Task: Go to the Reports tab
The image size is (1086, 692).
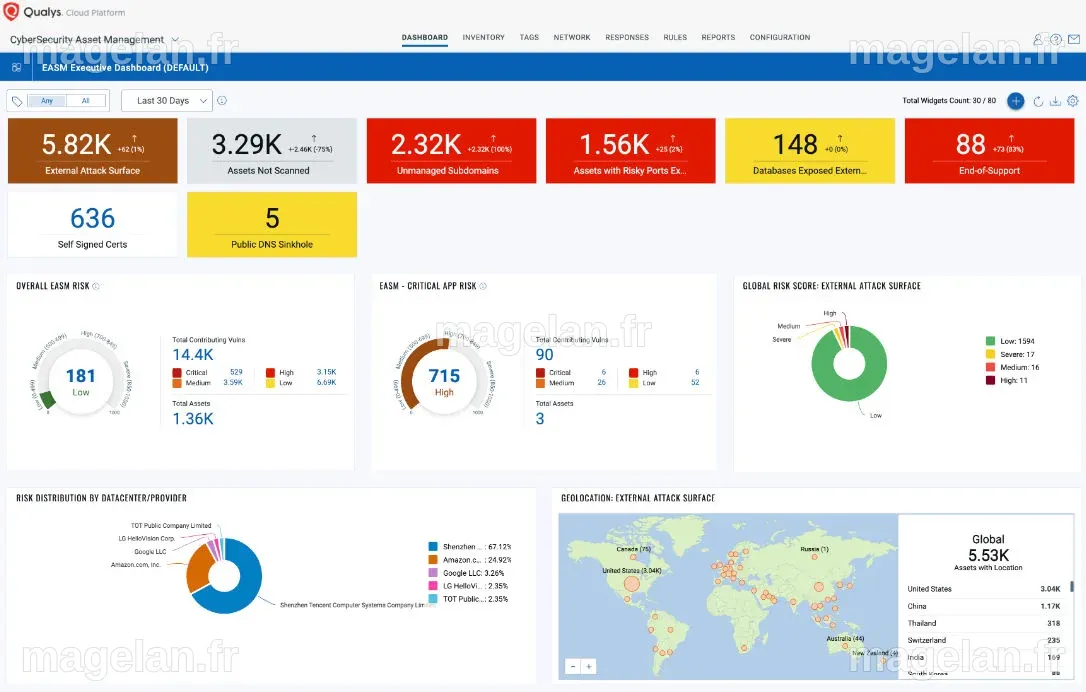Action: click(x=718, y=37)
